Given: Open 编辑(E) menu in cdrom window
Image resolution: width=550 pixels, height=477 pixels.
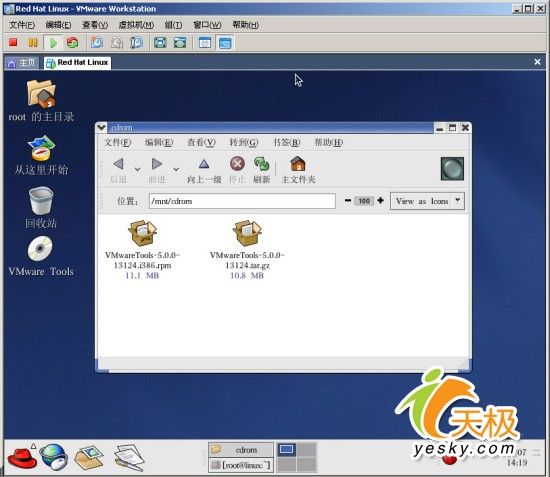Looking at the screenshot, I should pyautogui.click(x=159, y=142).
